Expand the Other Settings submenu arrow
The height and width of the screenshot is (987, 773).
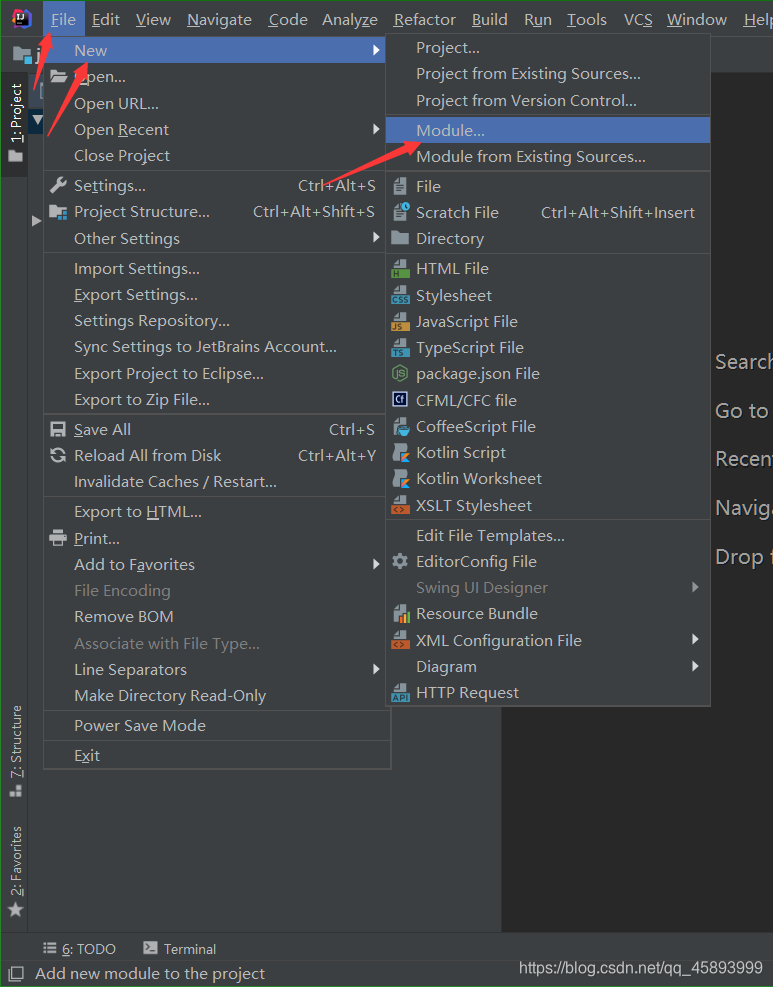pyautogui.click(x=376, y=237)
